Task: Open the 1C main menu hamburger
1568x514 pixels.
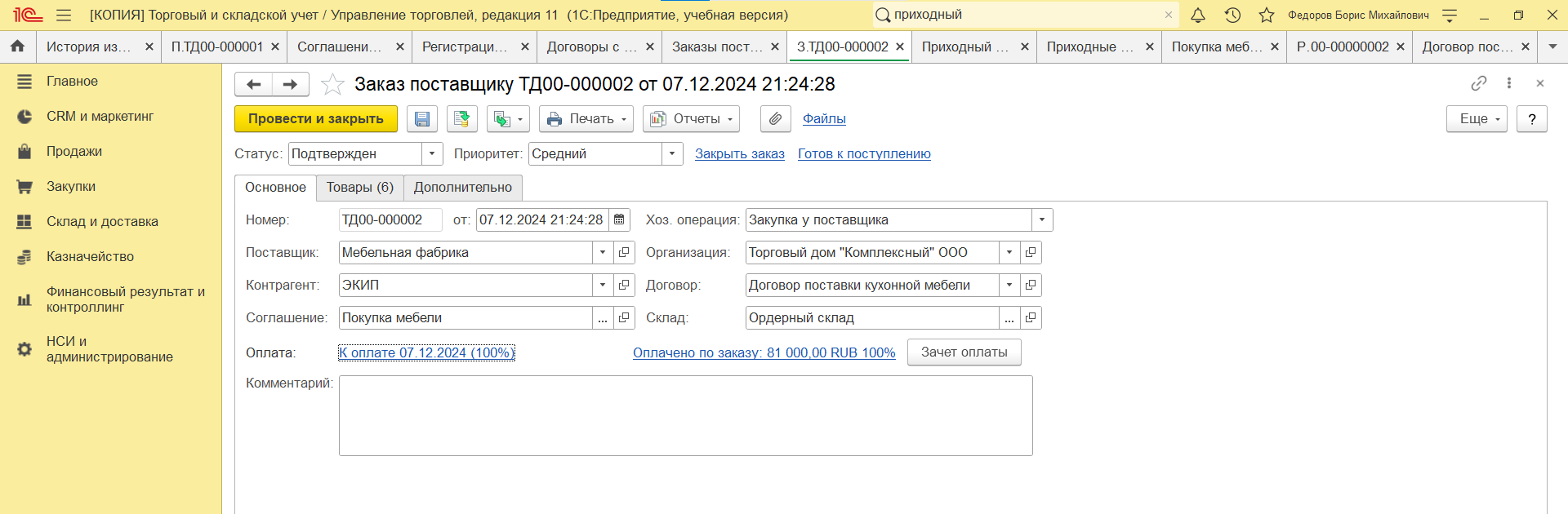Action: [64, 15]
